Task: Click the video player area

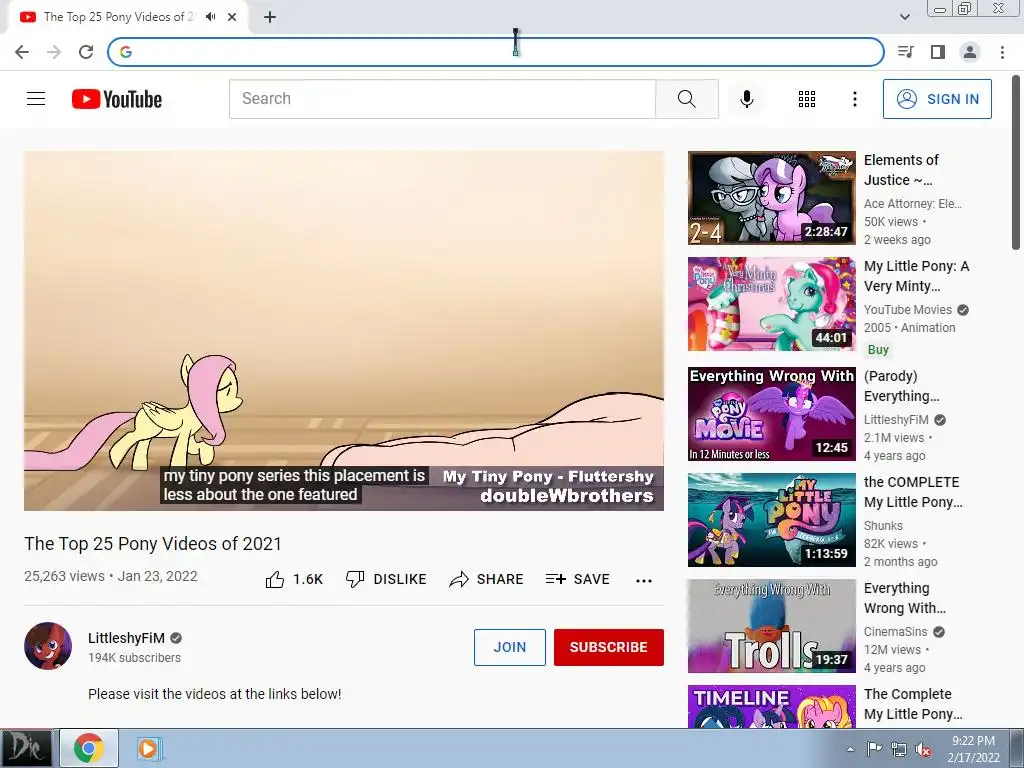Action: click(x=344, y=331)
